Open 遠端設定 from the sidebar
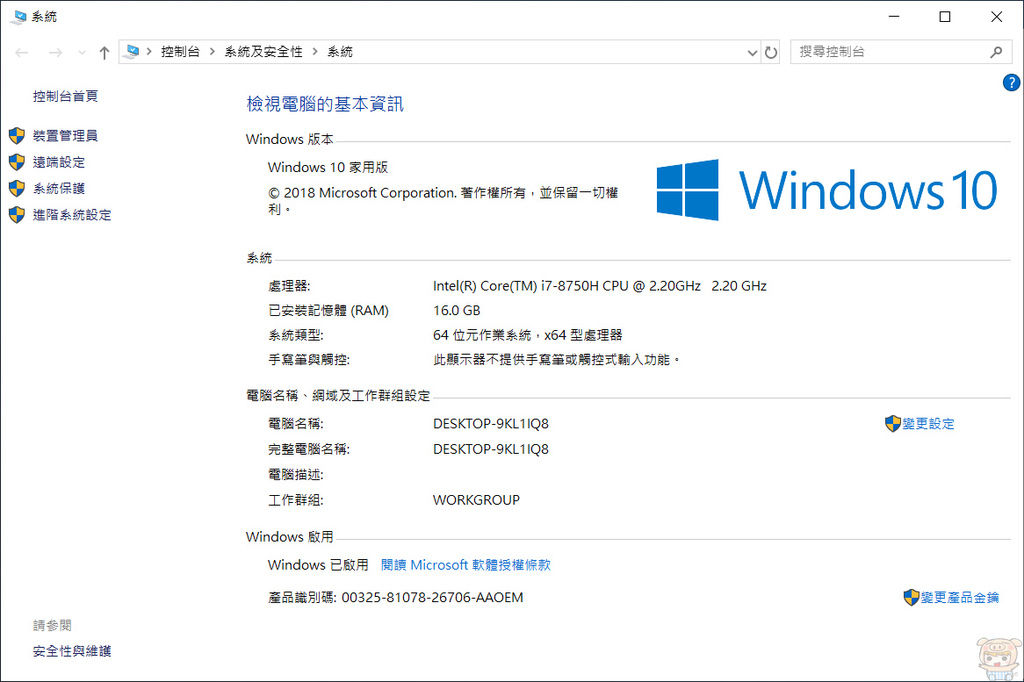The height and width of the screenshot is (682, 1024). (x=59, y=162)
